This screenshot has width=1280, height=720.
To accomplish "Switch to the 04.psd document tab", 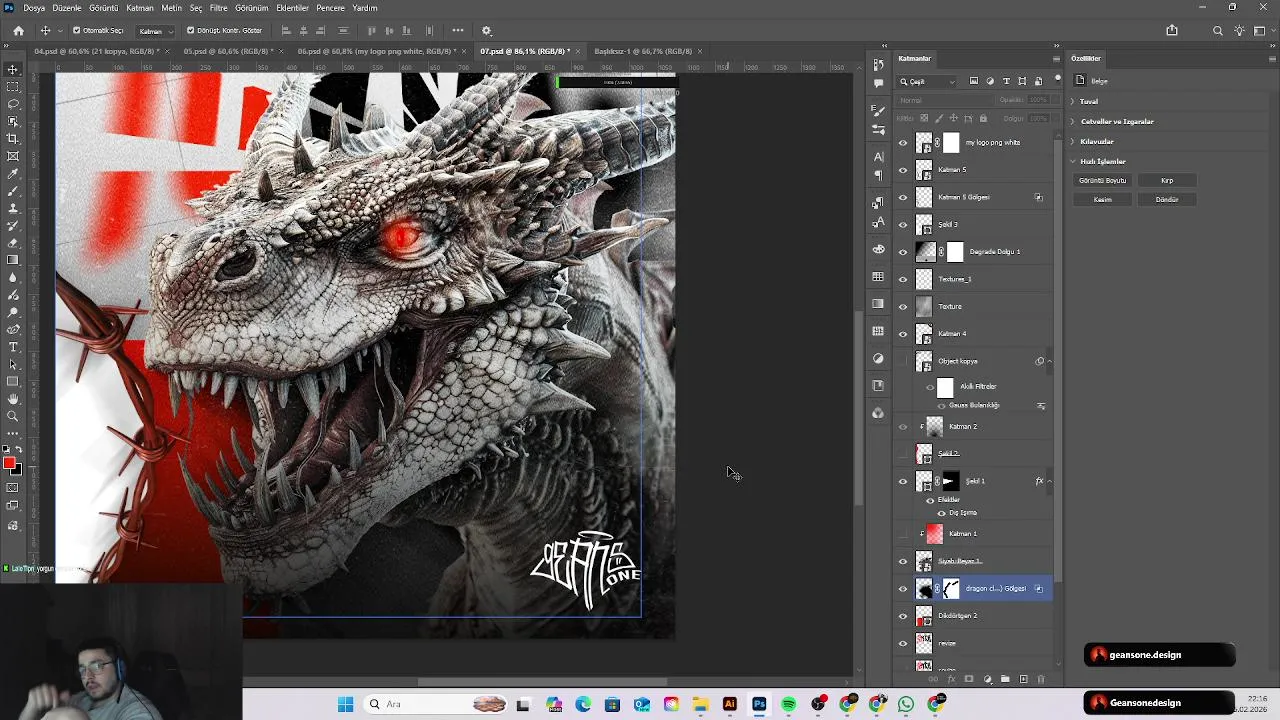I will pyautogui.click(x=96, y=51).
